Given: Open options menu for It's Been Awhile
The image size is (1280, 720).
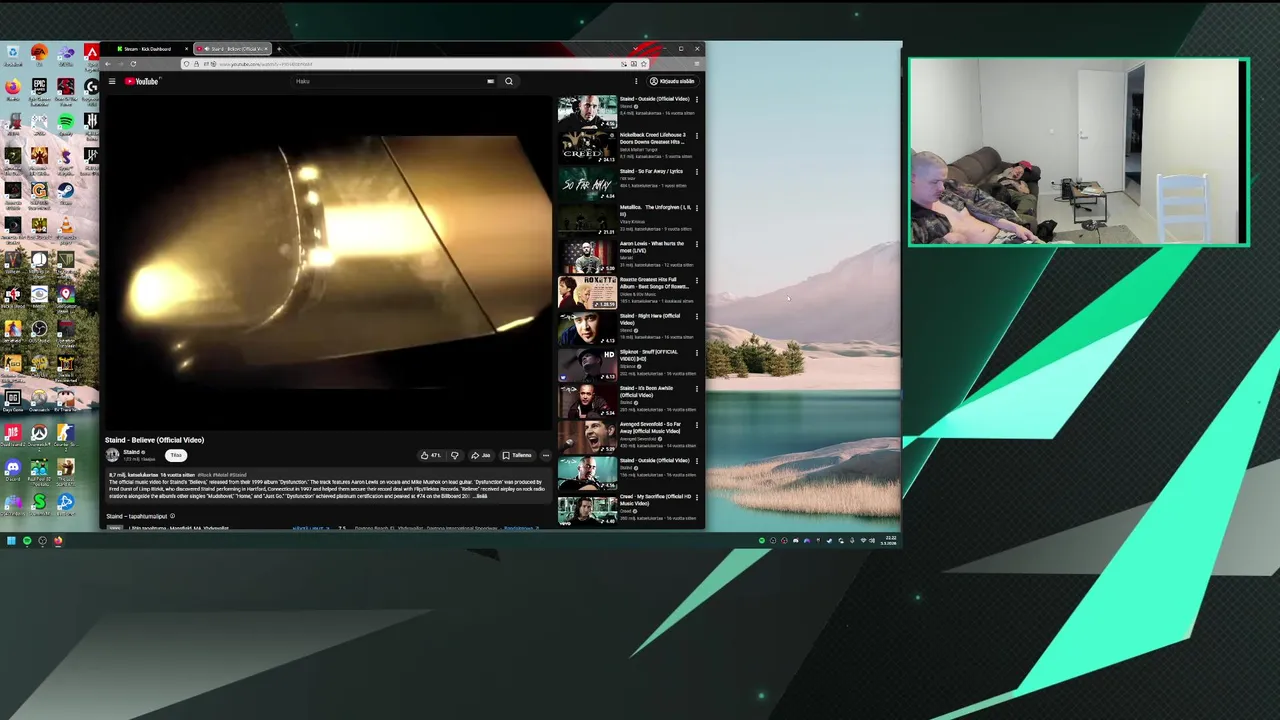Looking at the screenshot, I should (x=697, y=388).
